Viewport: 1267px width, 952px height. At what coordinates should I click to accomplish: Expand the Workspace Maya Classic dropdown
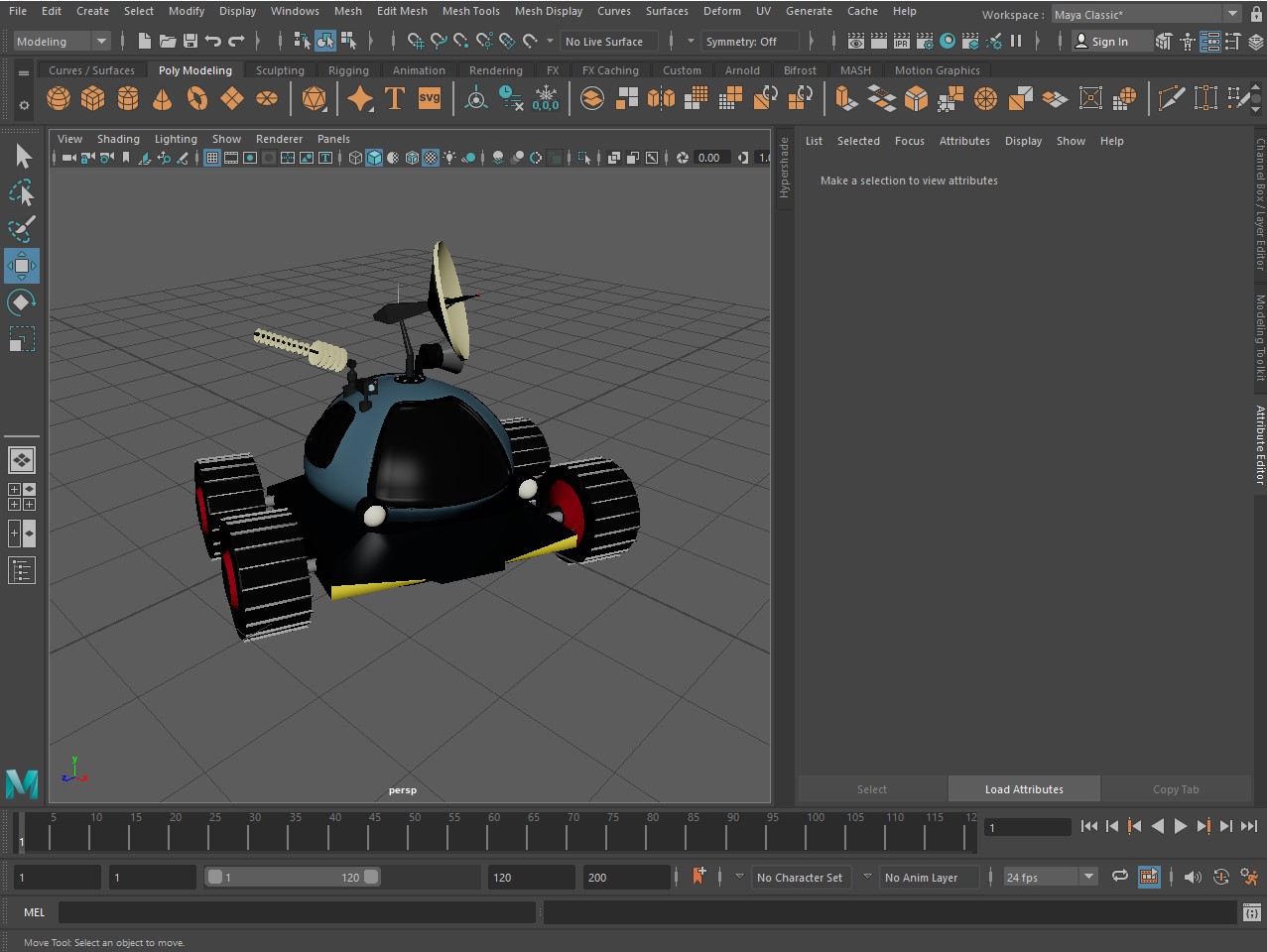click(1231, 15)
